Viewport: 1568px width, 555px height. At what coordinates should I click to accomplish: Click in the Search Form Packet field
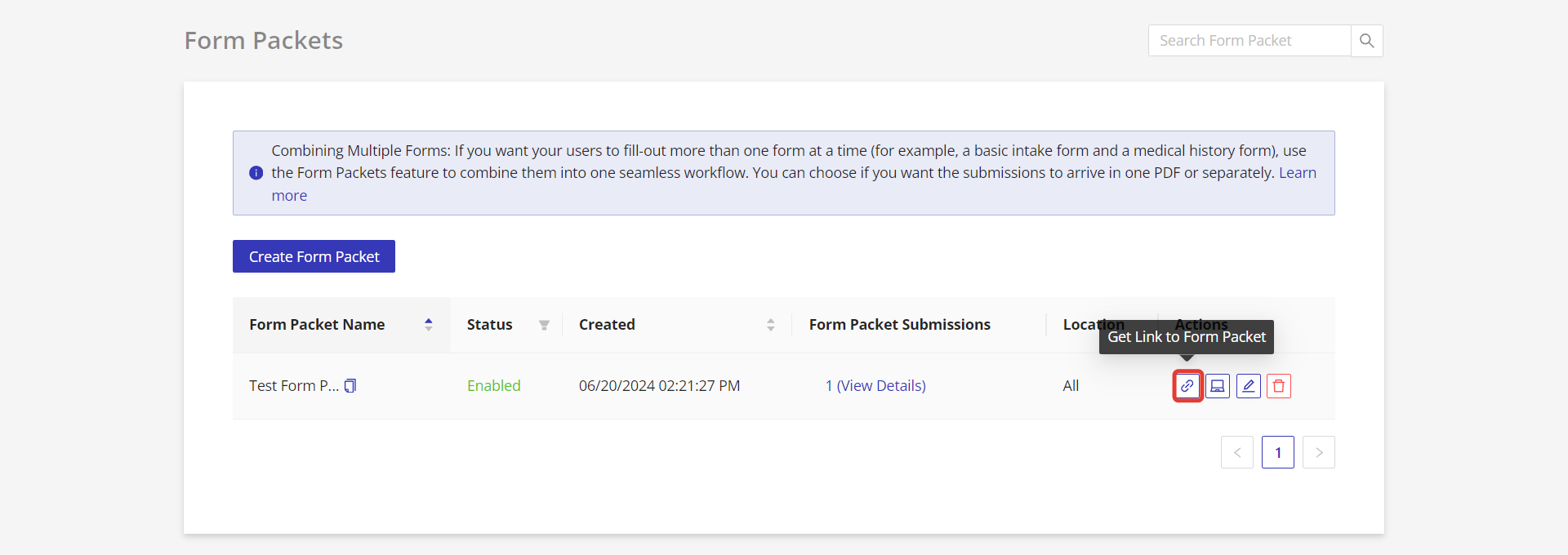pos(1249,41)
